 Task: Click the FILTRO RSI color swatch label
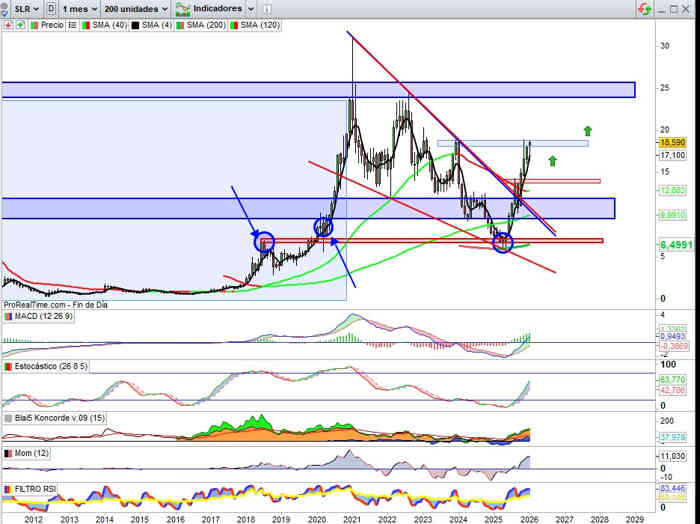tap(9, 489)
